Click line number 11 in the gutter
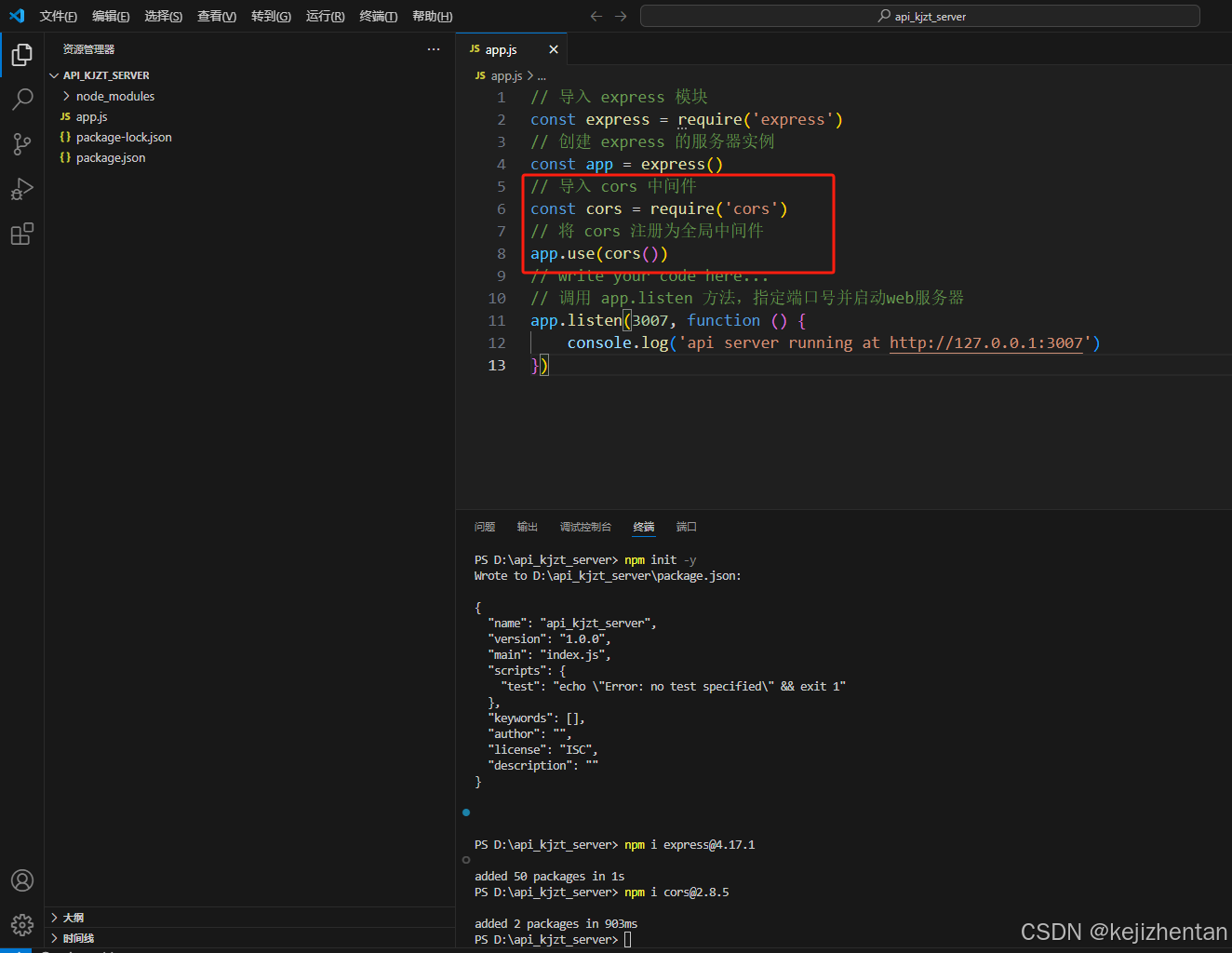Screen dimensions: 1232x953 tap(497, 320)
